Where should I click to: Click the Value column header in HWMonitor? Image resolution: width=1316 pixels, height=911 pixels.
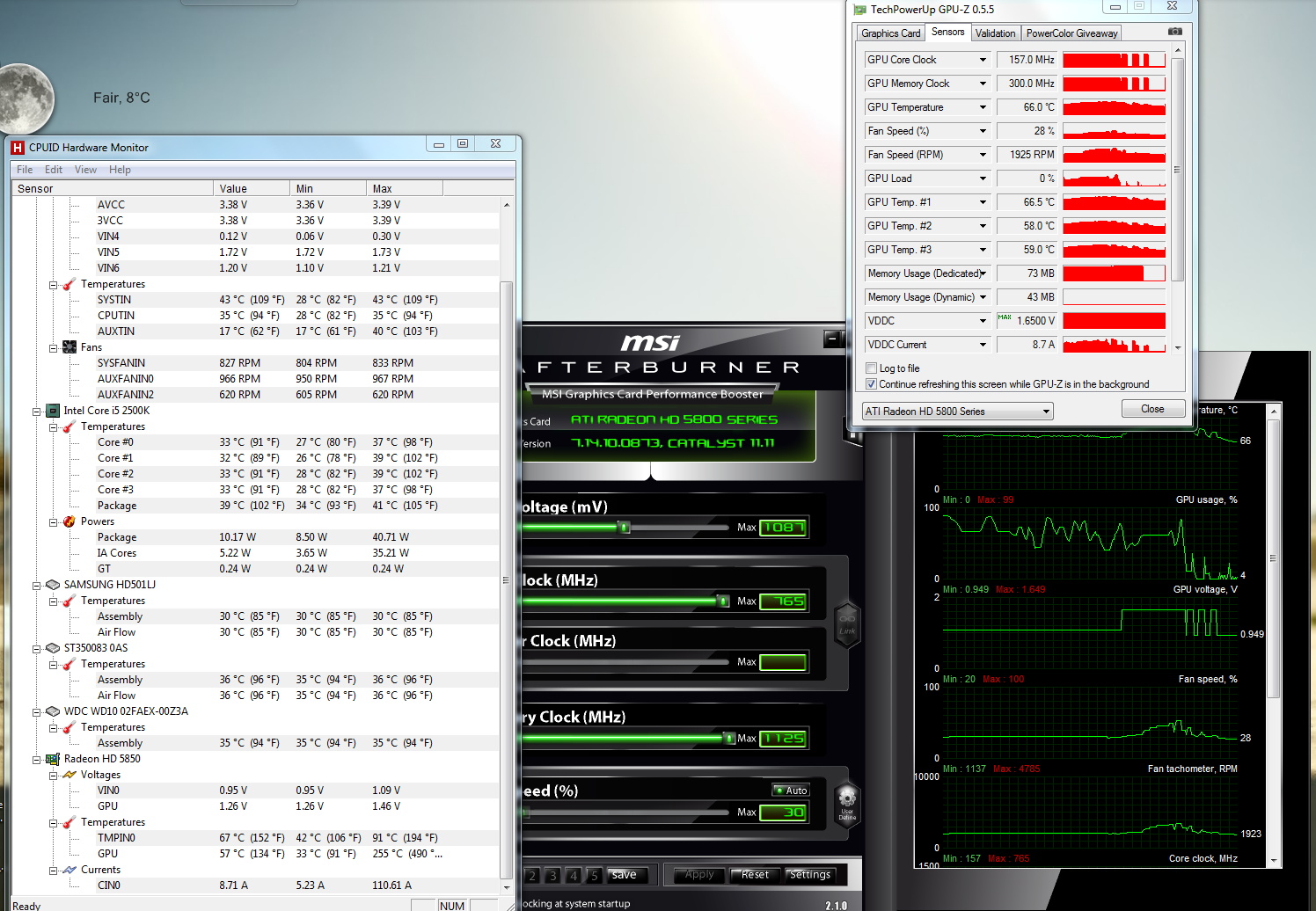(252, 188)
